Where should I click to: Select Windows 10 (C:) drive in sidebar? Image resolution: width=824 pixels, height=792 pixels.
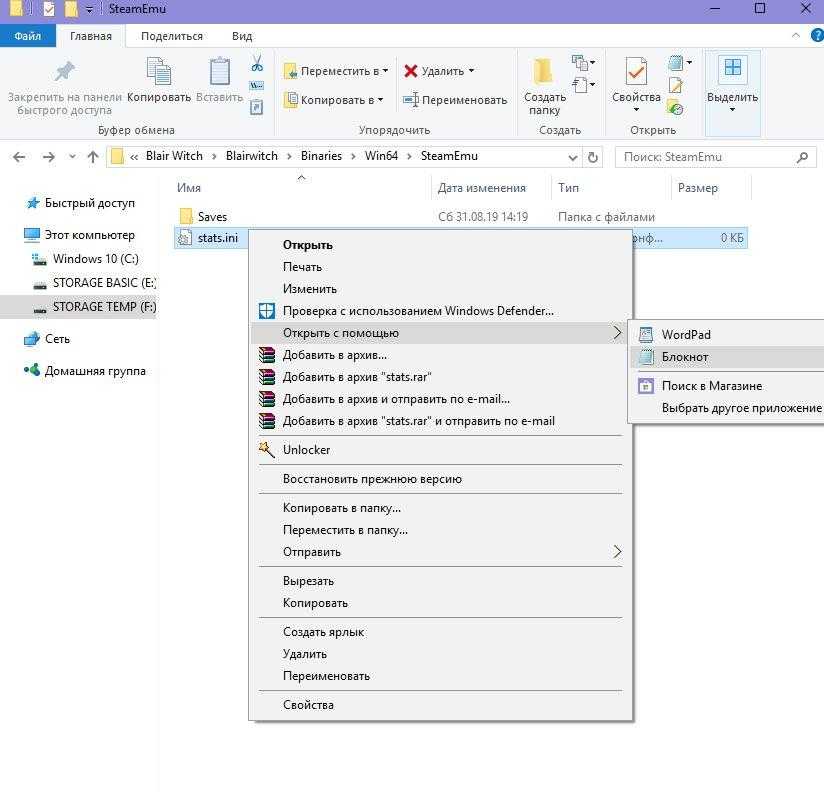point(95,259)
